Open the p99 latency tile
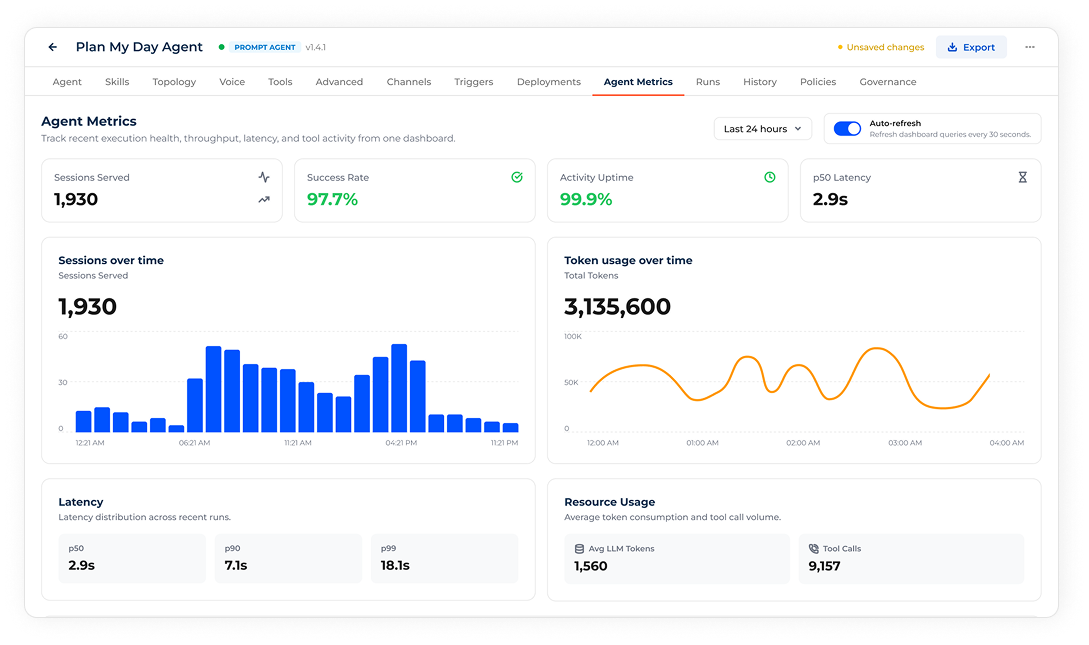This screenshot has height=645, width=1089. [x=444, y=558]
